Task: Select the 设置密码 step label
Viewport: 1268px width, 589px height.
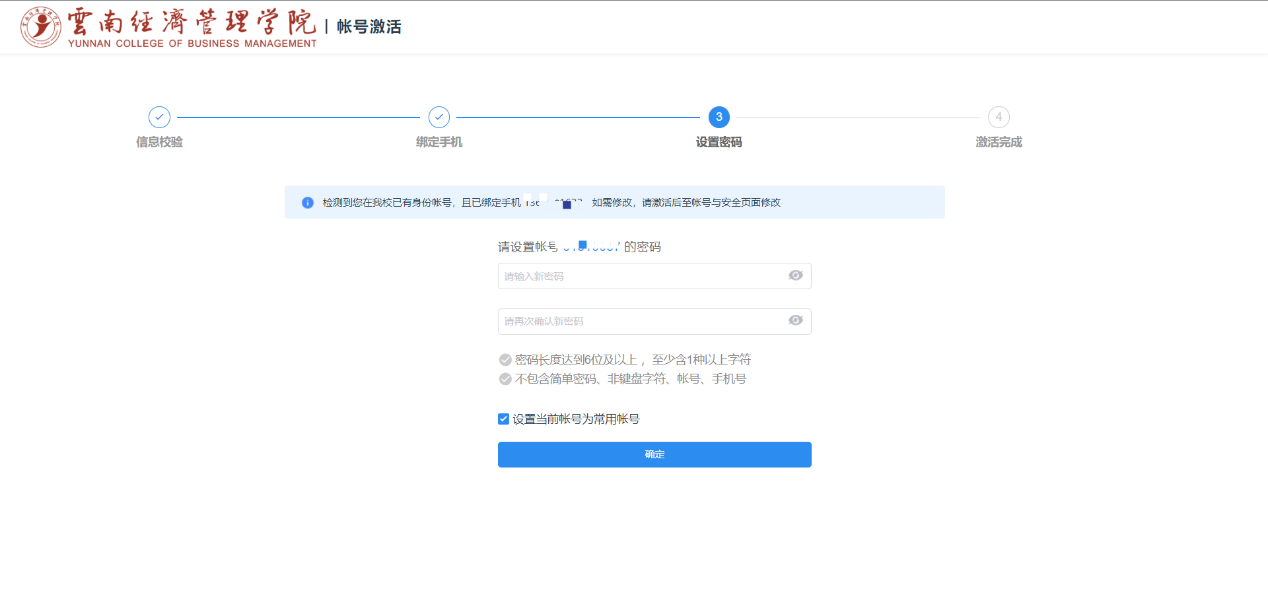Action: pos(719,142)
